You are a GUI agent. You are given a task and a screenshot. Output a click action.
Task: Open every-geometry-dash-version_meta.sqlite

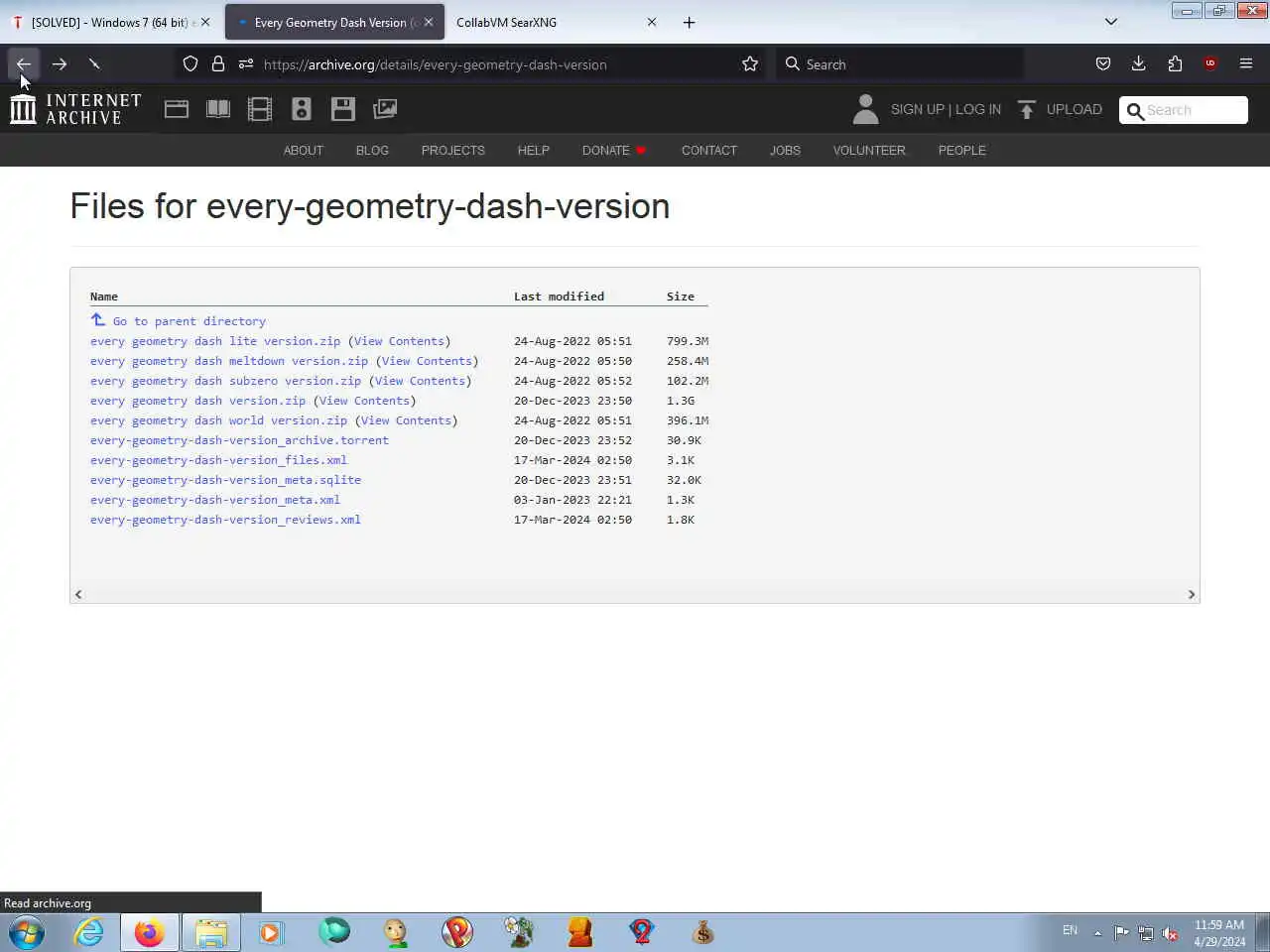225,480
